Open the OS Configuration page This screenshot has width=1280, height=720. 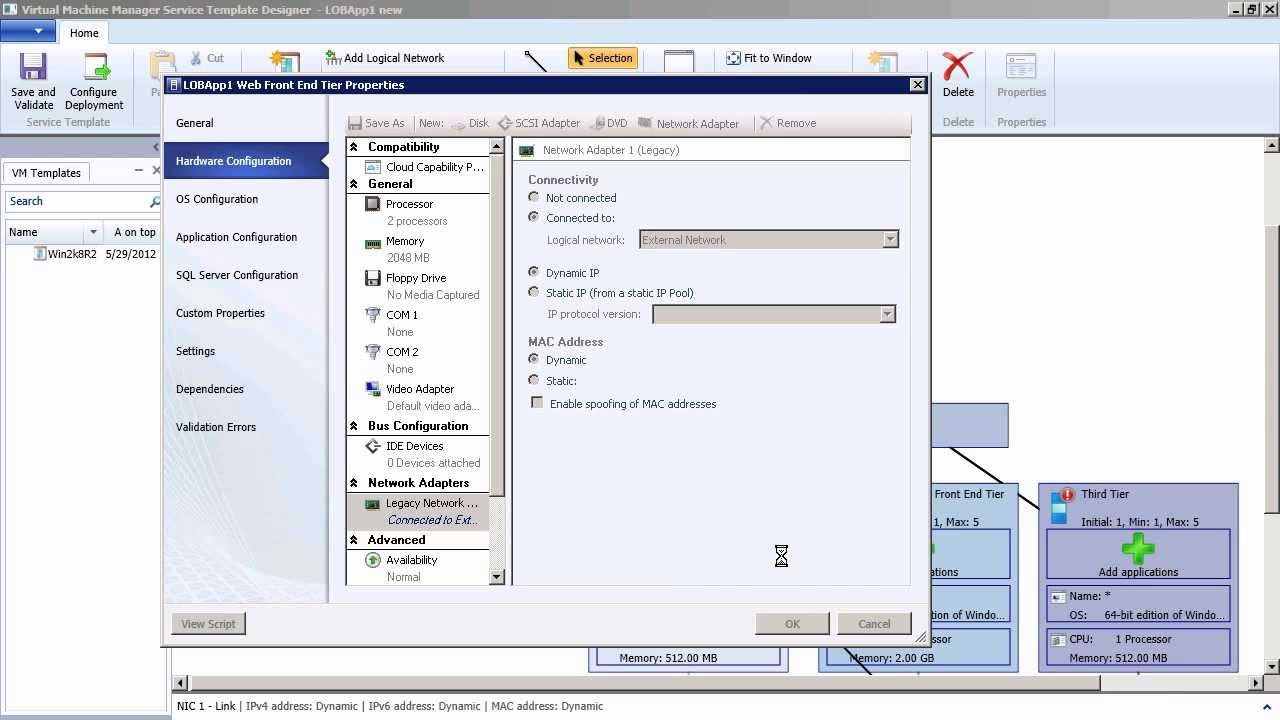pyautogui.click(x=245, y=199)
